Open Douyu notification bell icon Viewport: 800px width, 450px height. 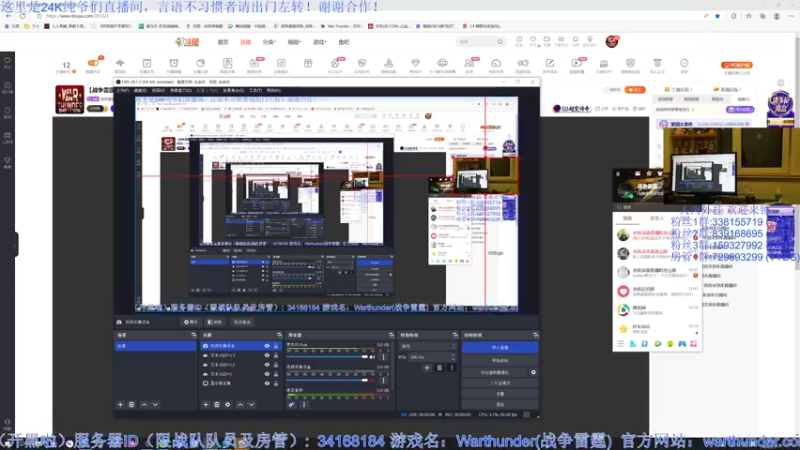pos(576,39)
